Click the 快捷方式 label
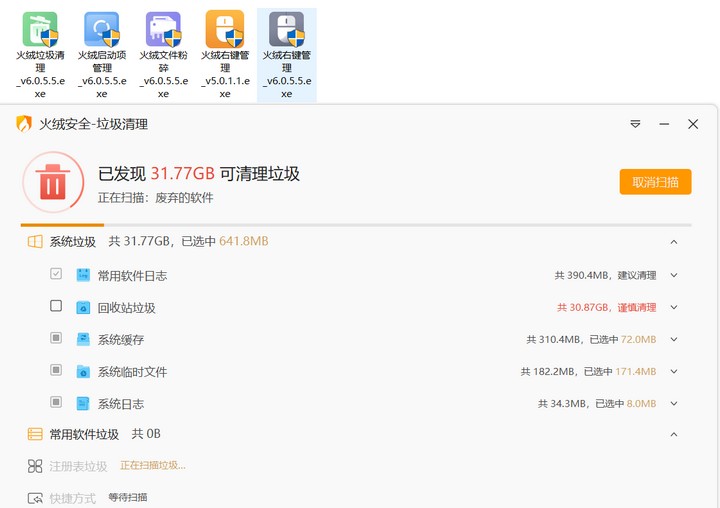This screenshot has height=508, width=720. [73, 498]
